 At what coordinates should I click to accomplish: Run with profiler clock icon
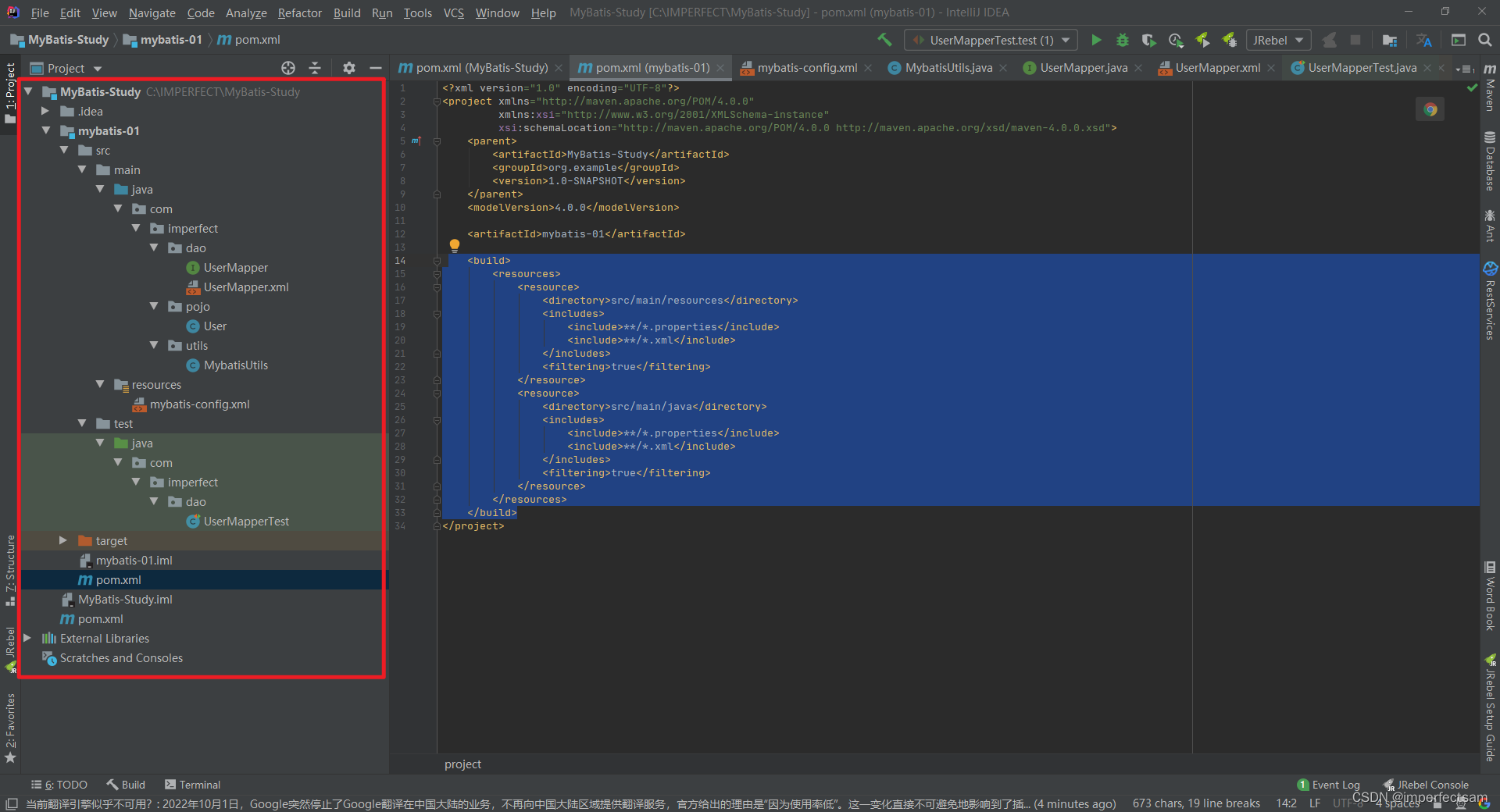click(1176, 40)
